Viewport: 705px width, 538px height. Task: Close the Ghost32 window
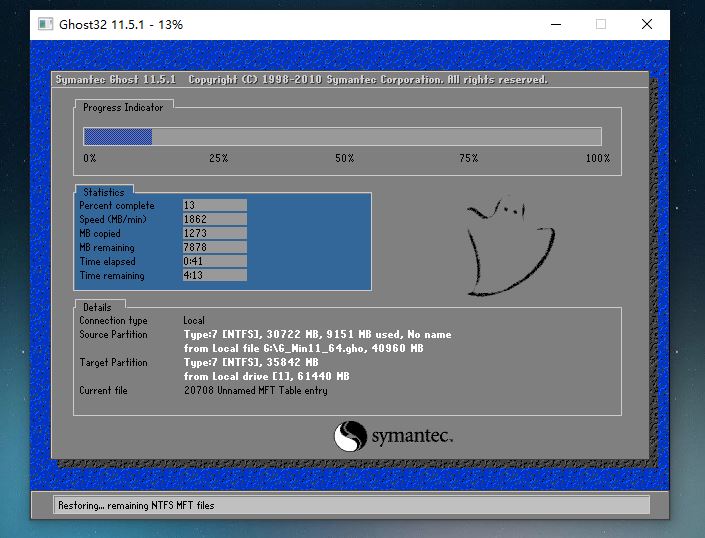pos(647,24)
